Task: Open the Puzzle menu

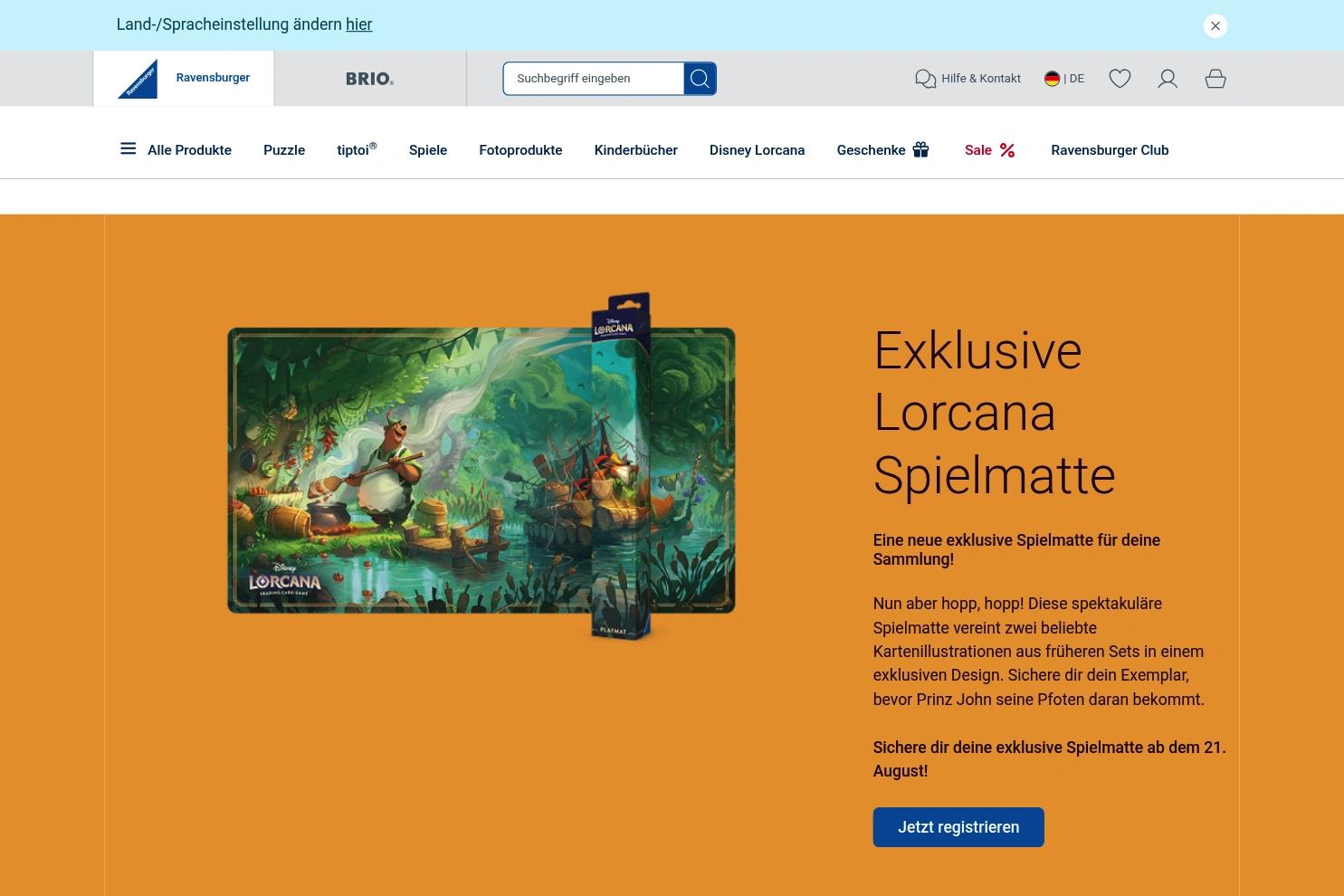Action: [284, 150]
